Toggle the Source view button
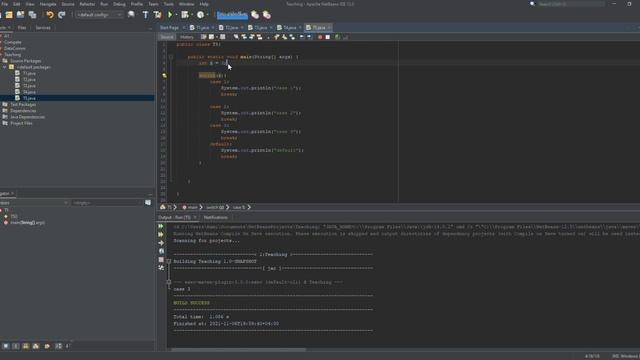Viewport: 640px width, 360px height. (167, 37)
